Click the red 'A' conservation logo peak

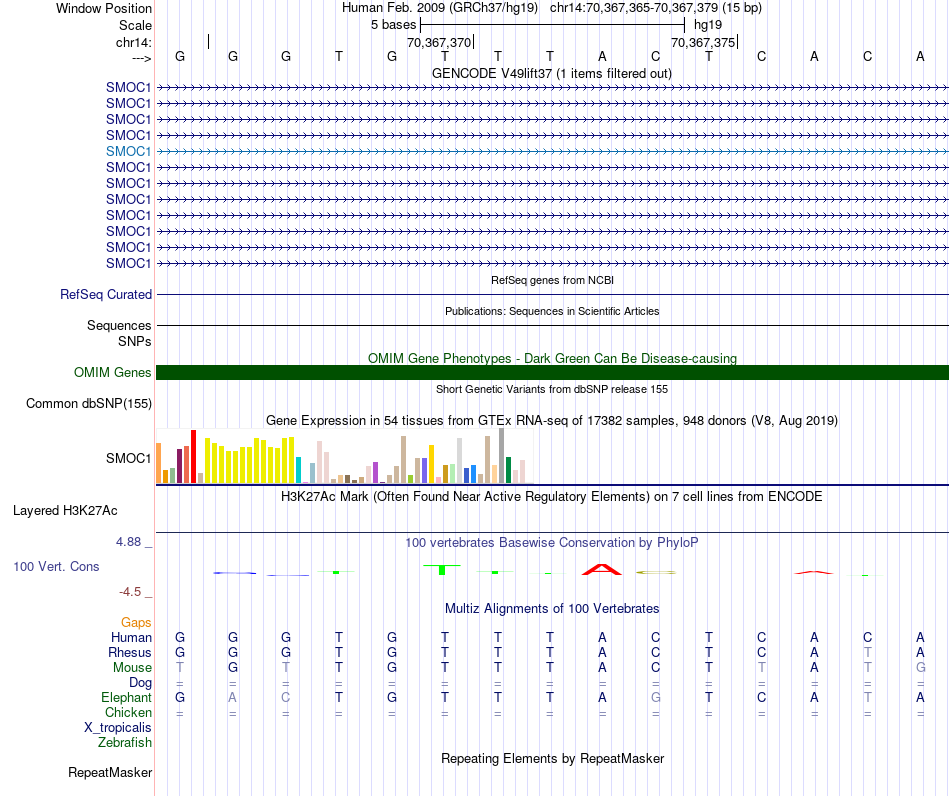(602, 569)
